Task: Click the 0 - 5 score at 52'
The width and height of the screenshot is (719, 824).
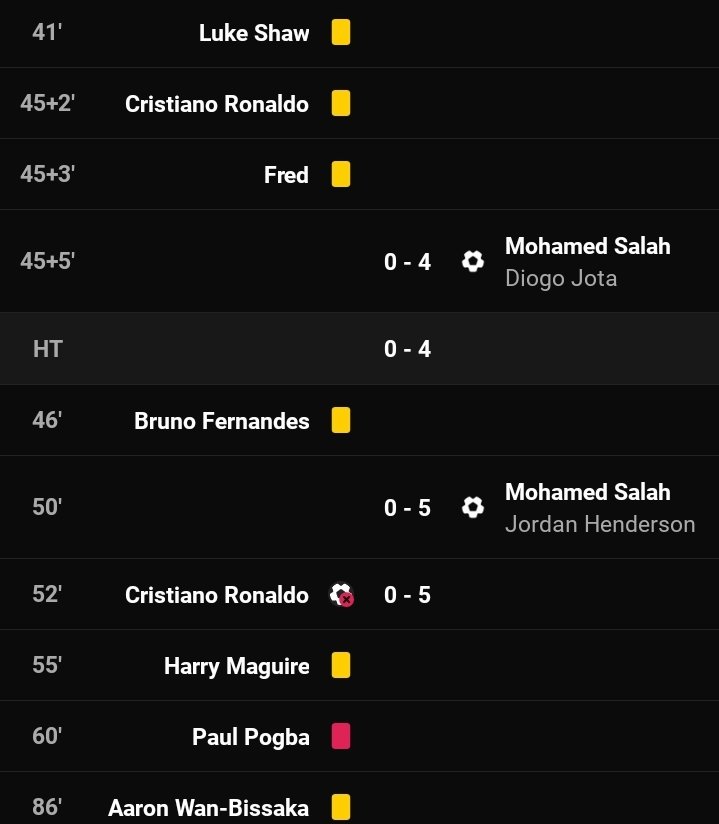Action: coord(407,595)
